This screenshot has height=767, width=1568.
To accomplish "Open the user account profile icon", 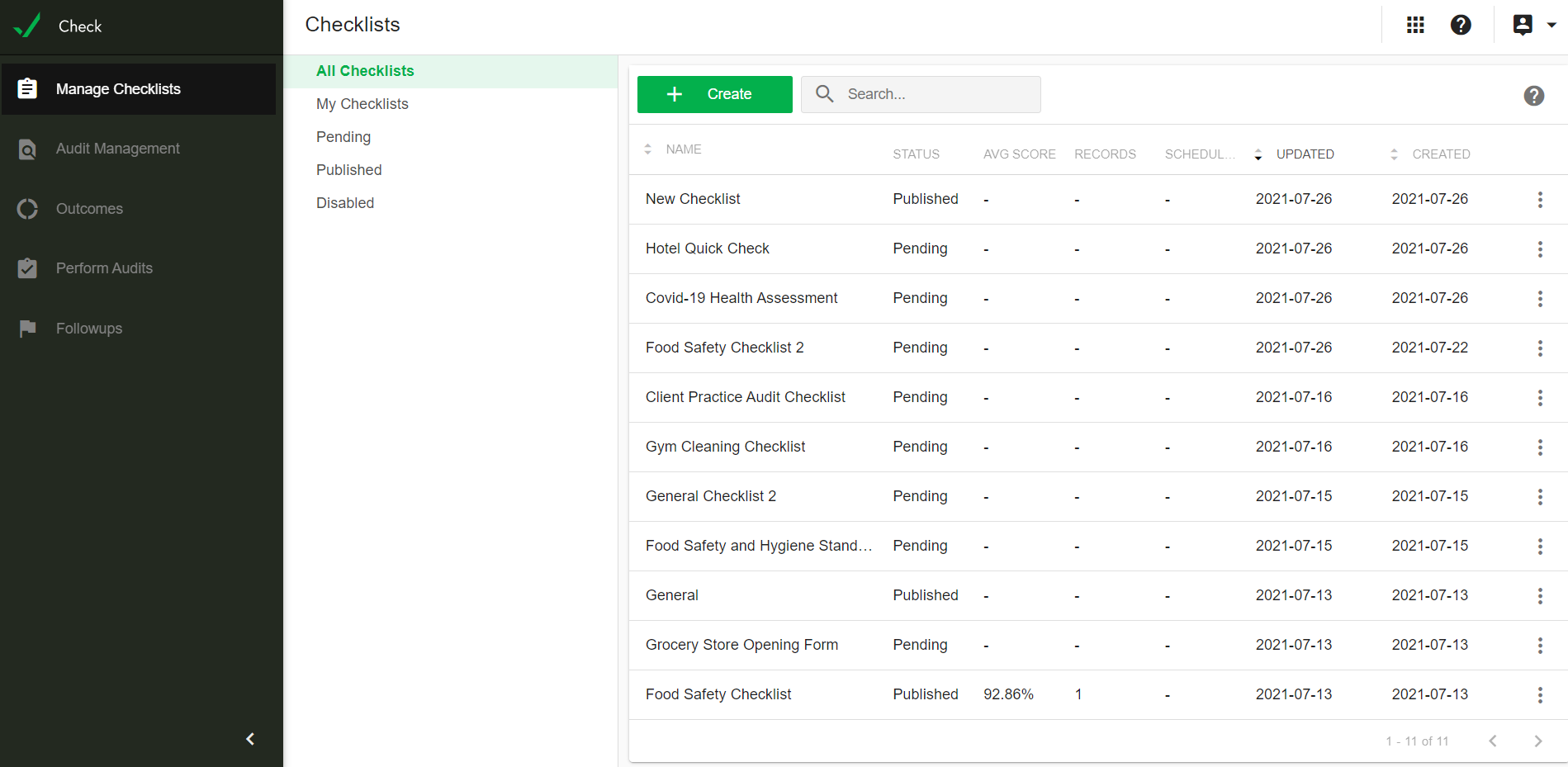I will 1523,25.
